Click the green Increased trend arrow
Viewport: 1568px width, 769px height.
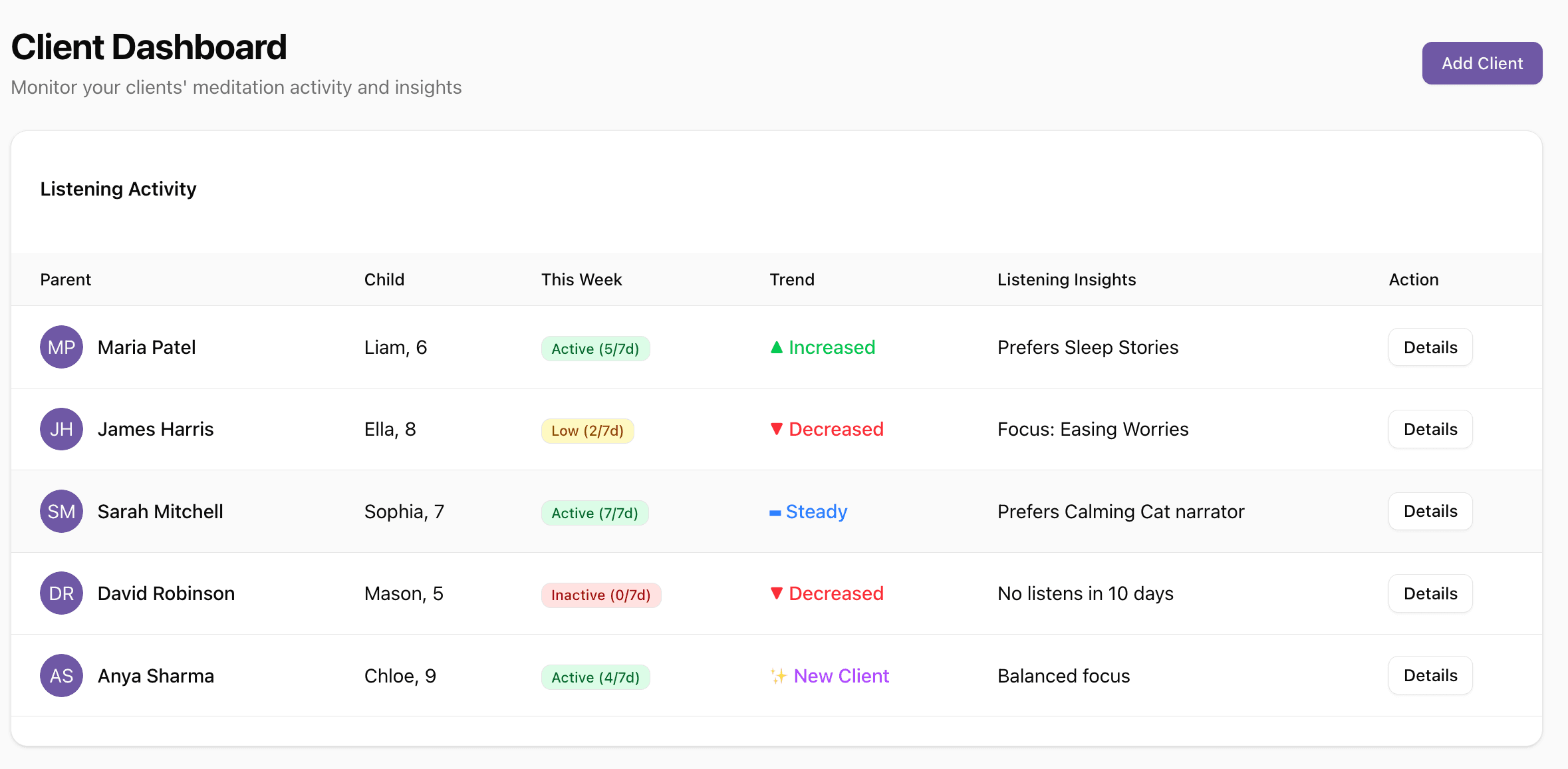(776, 347)
